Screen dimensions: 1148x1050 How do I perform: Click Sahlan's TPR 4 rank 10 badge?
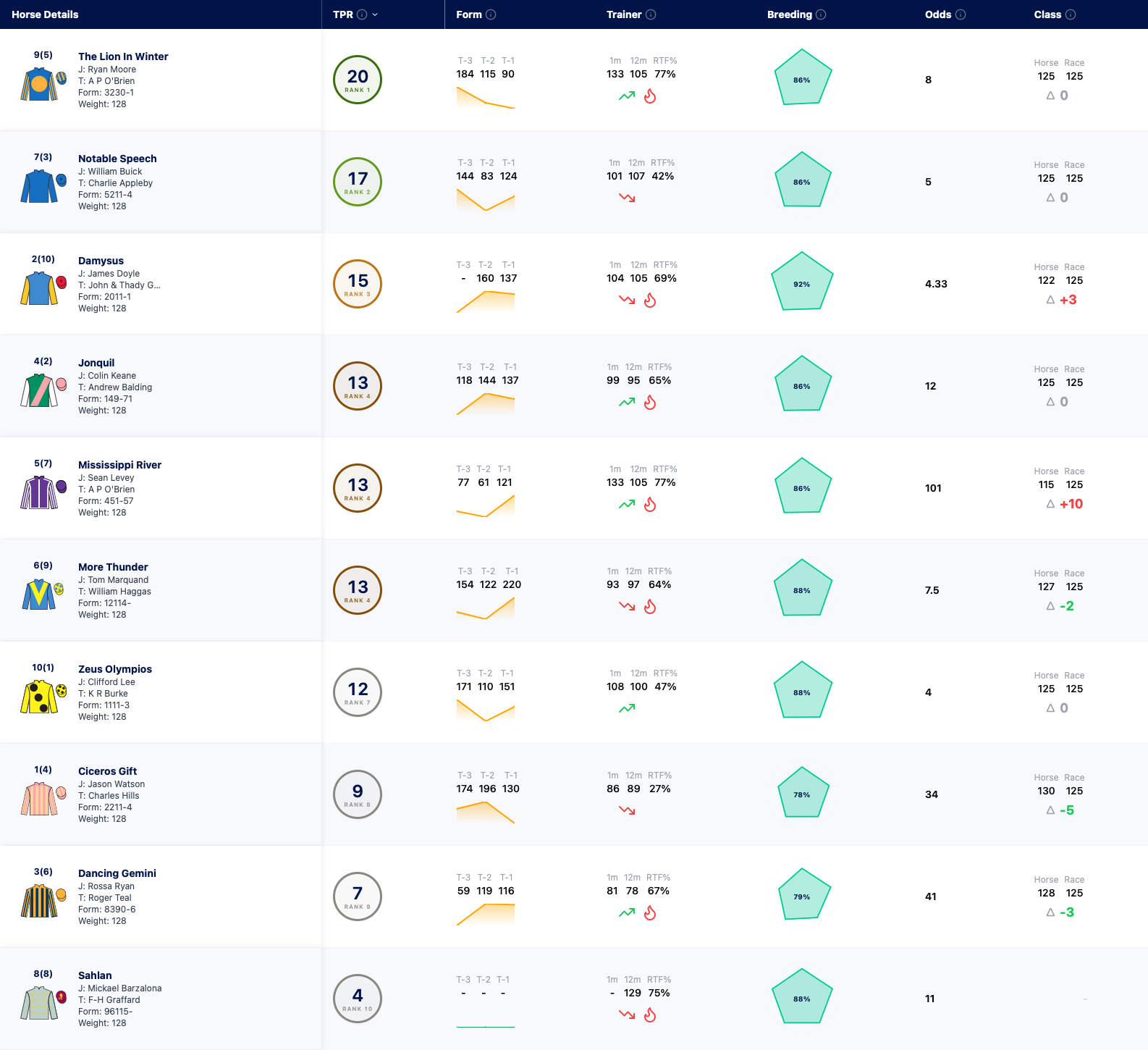coord(358,999)
